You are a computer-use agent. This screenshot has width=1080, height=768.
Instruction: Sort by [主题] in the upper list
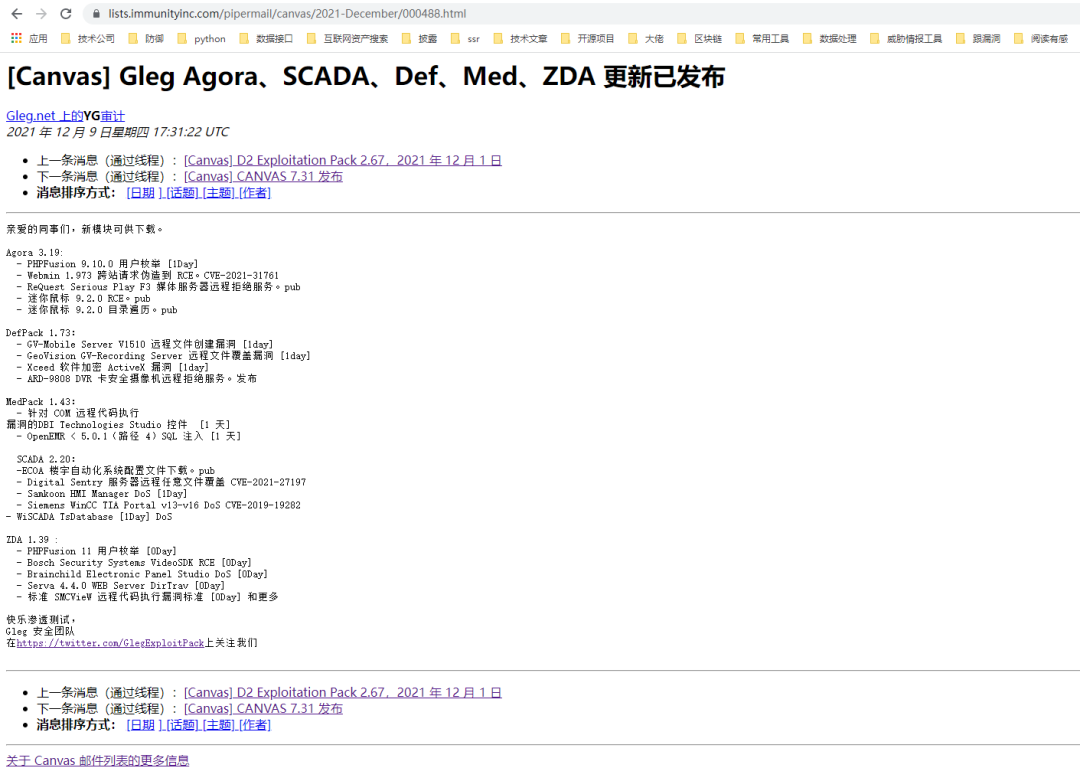pyautogui.click(x=219, y=193)
